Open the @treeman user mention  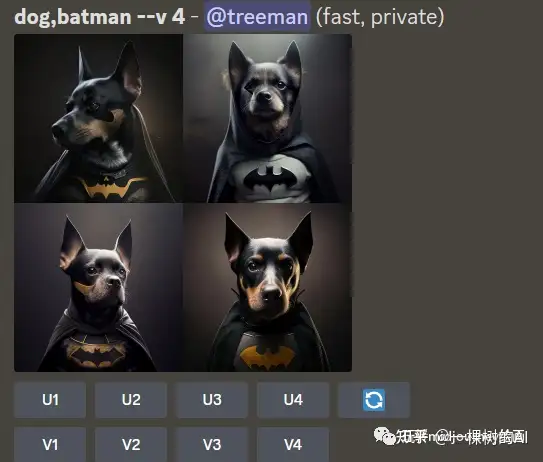[x=257, y=17]
